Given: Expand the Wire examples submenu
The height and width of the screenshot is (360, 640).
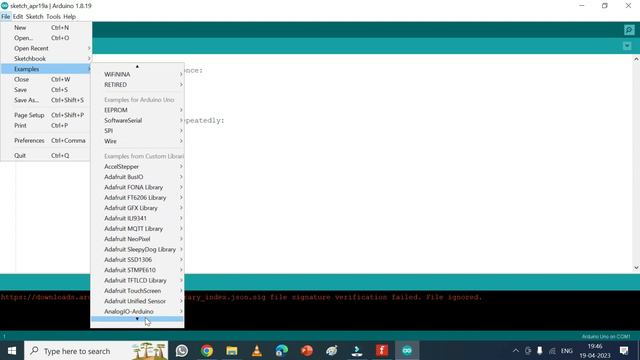Looking at the screenshot, I should pyautogui.click(x=138, y=141).
